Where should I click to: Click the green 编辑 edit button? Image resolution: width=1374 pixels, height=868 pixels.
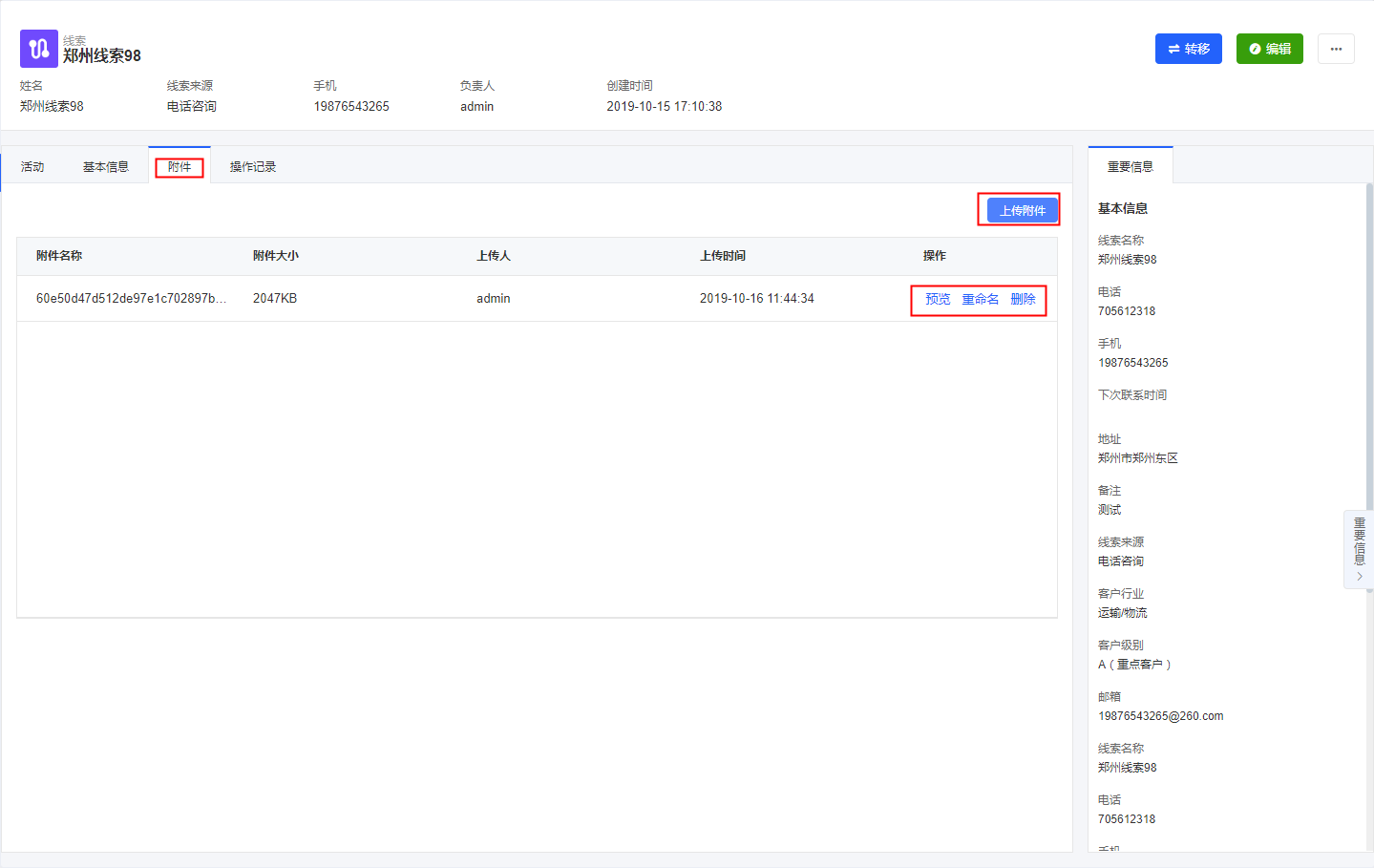pos(1269,49)
